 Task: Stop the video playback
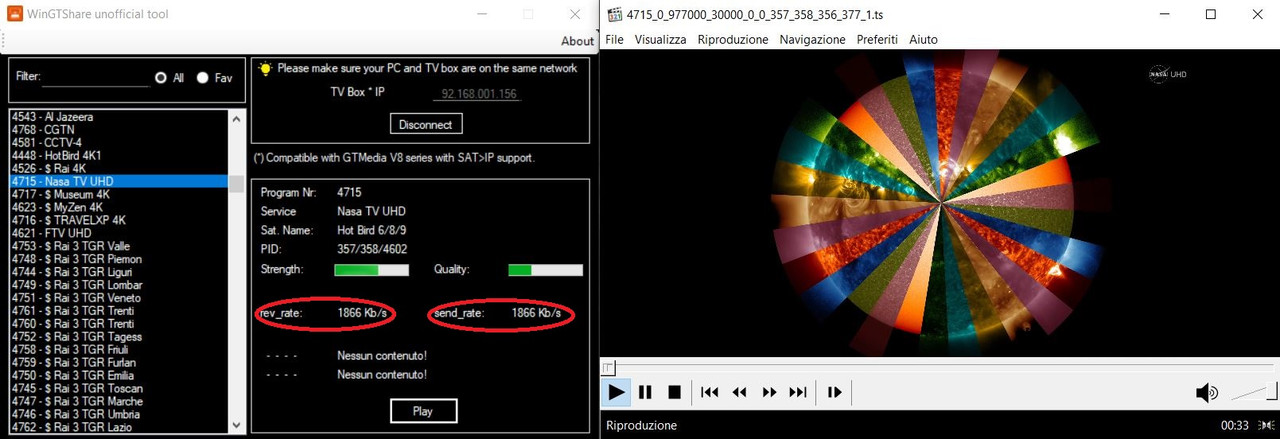point(674,392)
